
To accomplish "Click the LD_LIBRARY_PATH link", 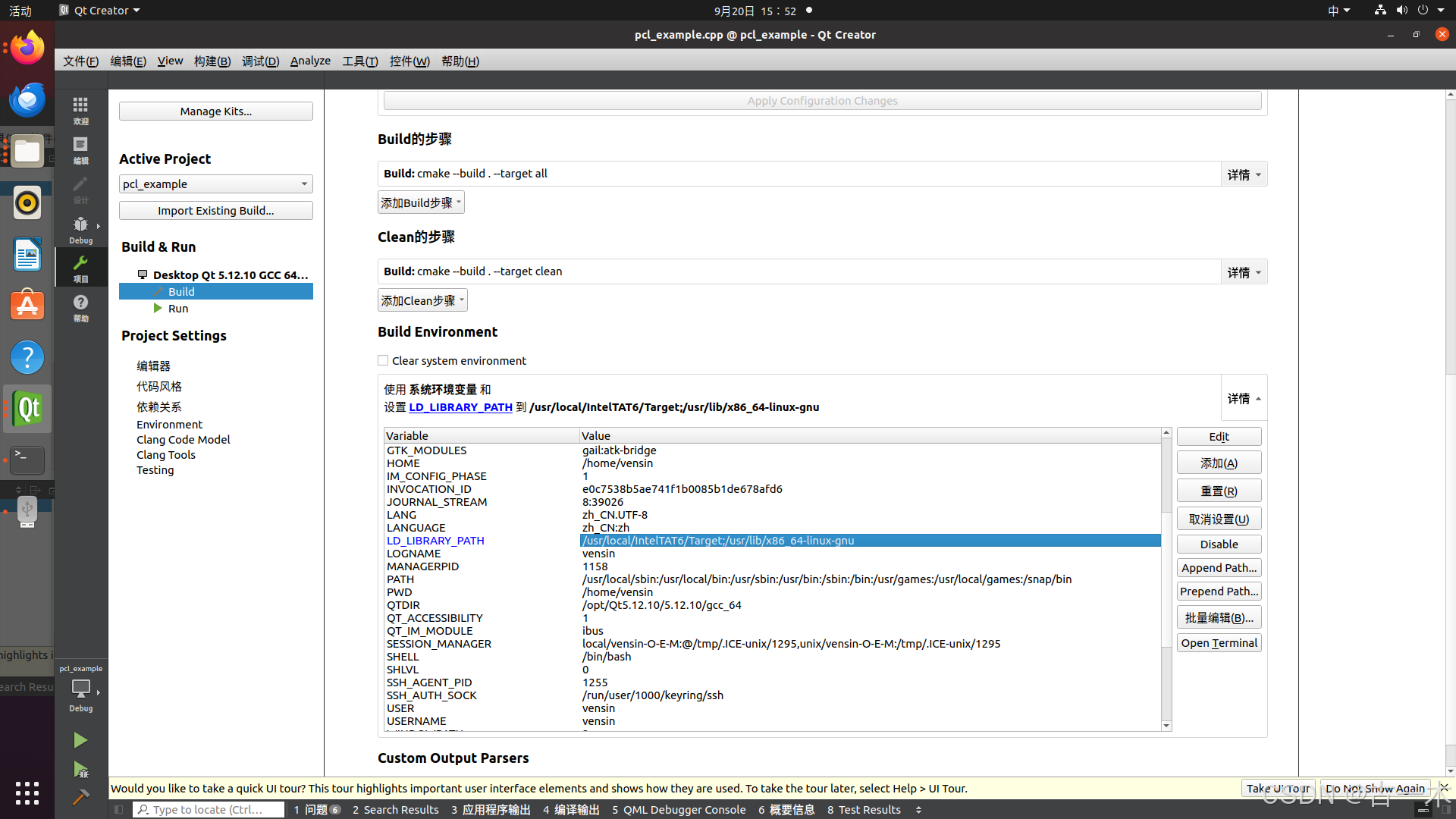I will (460, 407).
